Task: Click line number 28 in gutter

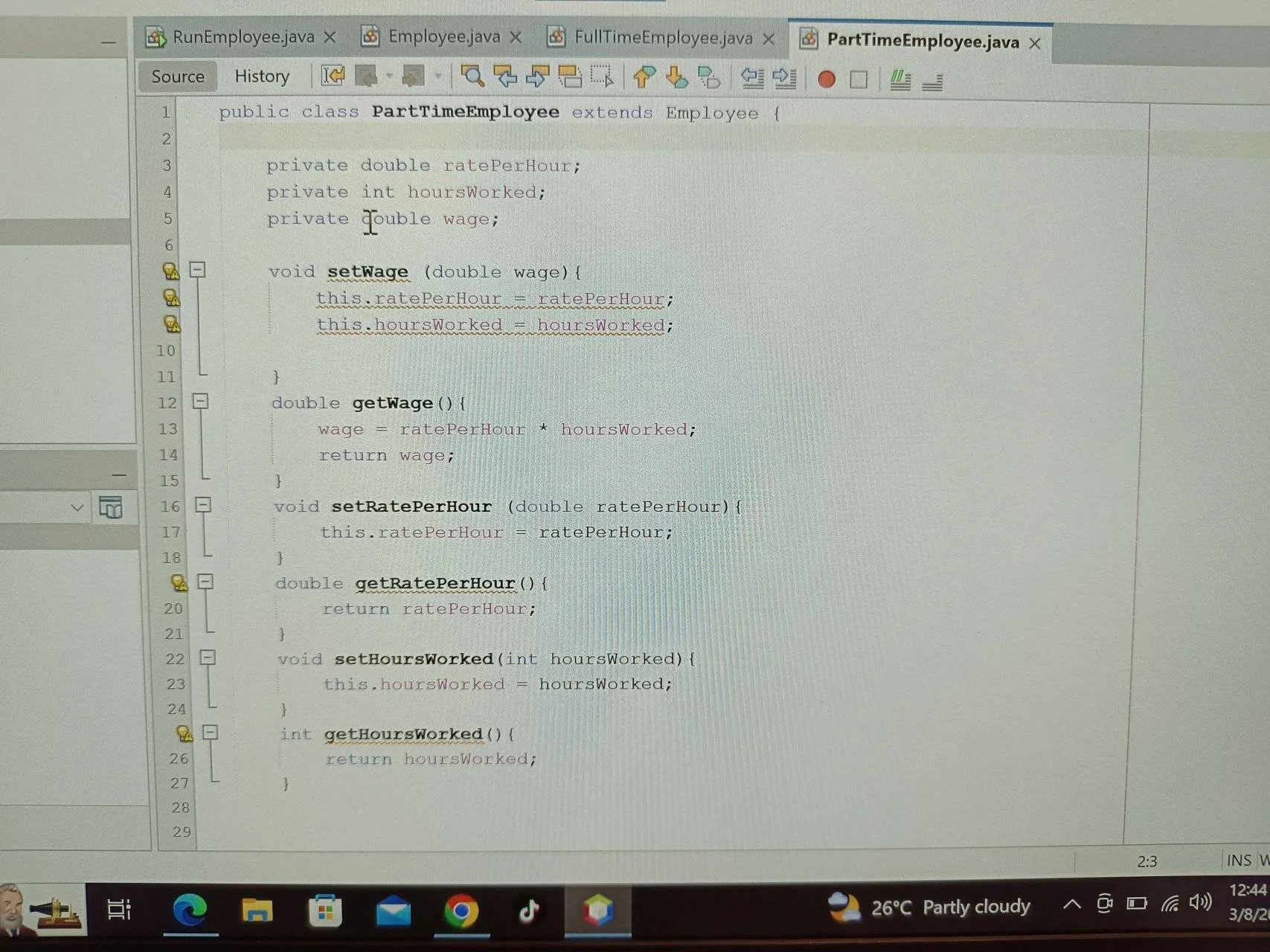Action: pos(181,808)
